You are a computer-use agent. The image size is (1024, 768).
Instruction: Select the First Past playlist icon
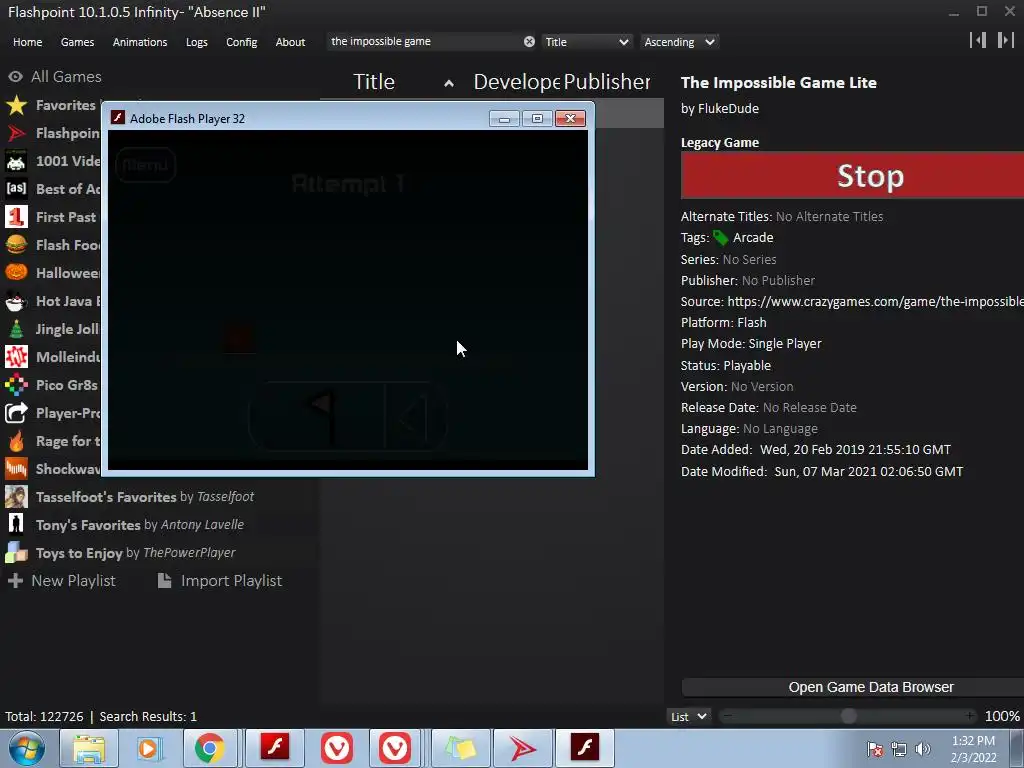click(16, 217)
